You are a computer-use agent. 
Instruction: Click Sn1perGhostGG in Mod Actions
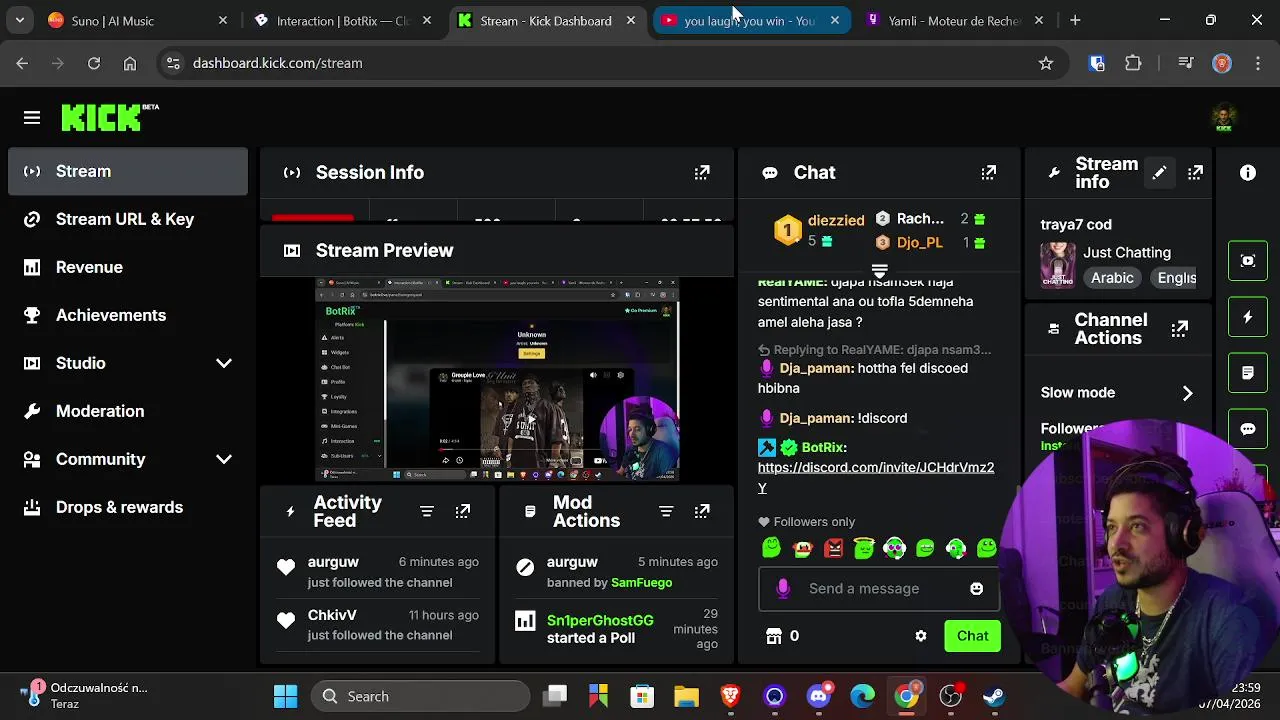600,620
